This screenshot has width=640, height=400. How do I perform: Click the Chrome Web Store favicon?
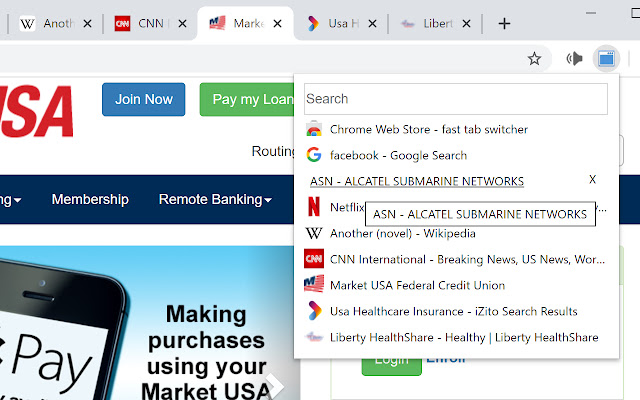click(x=314, y=129)
